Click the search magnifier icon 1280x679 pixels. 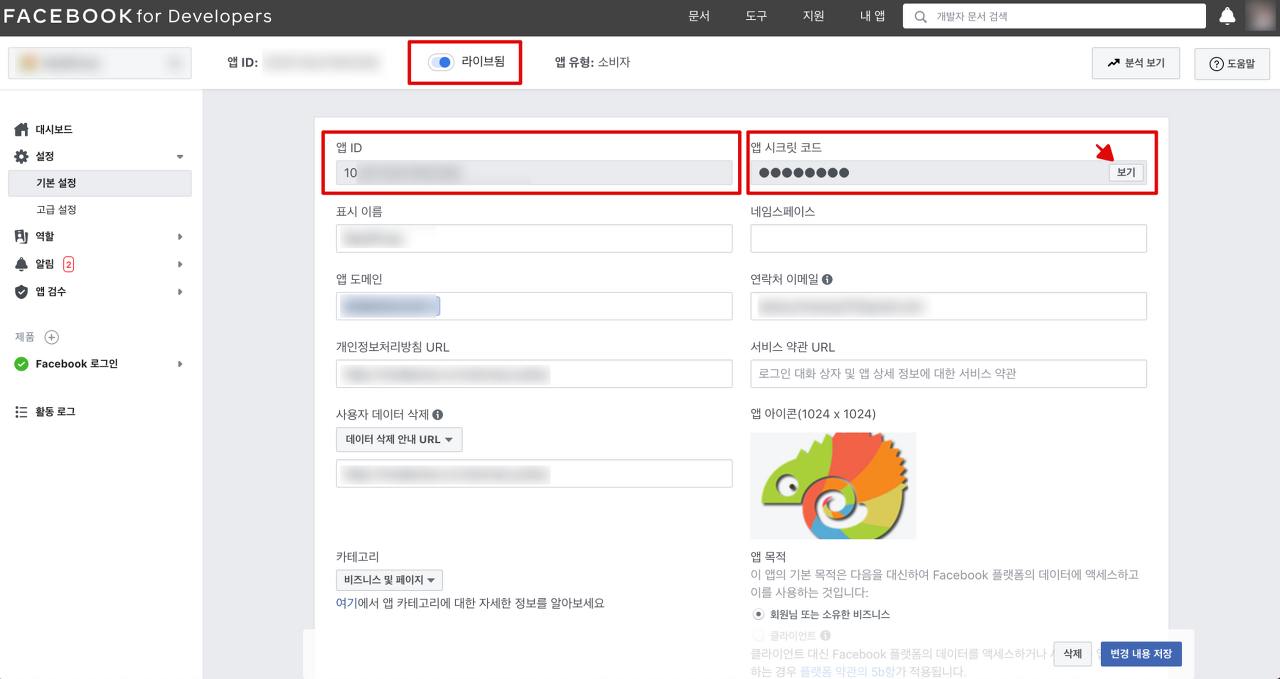click(x=920, y=17)
